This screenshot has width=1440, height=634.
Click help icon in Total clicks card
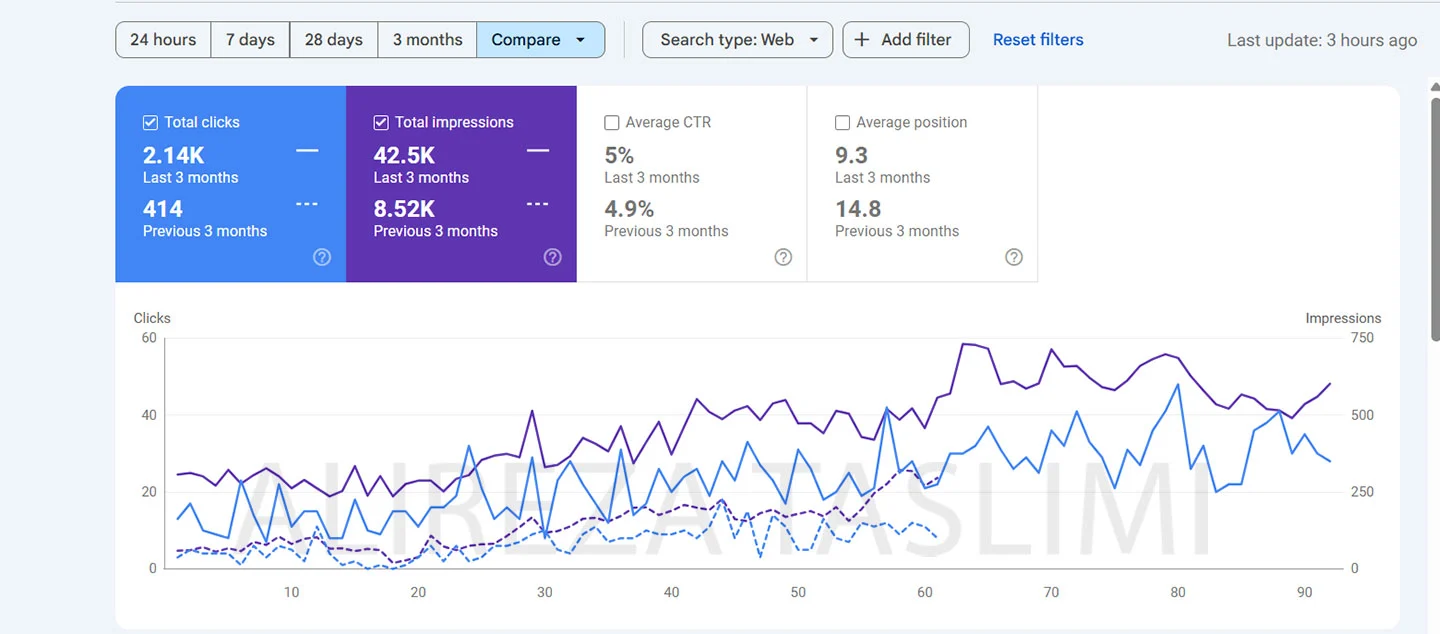[x=322, y=257]
